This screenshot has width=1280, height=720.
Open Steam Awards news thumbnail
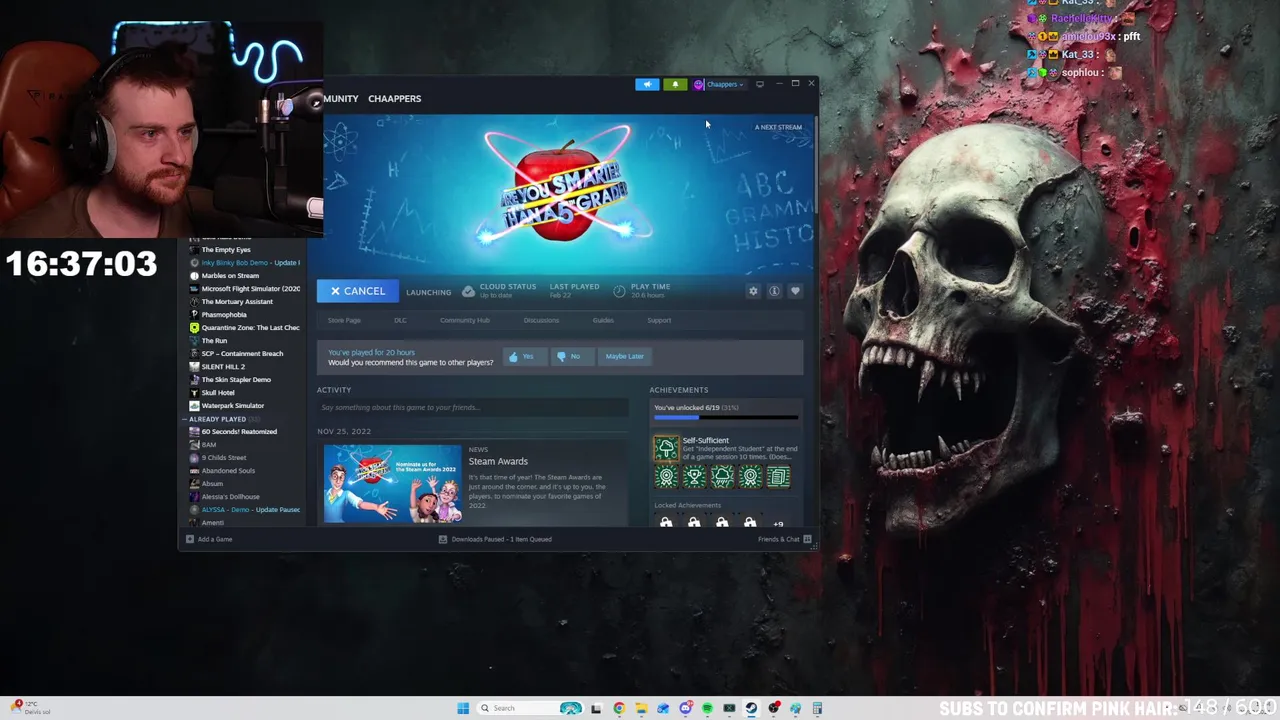point(392,484)
